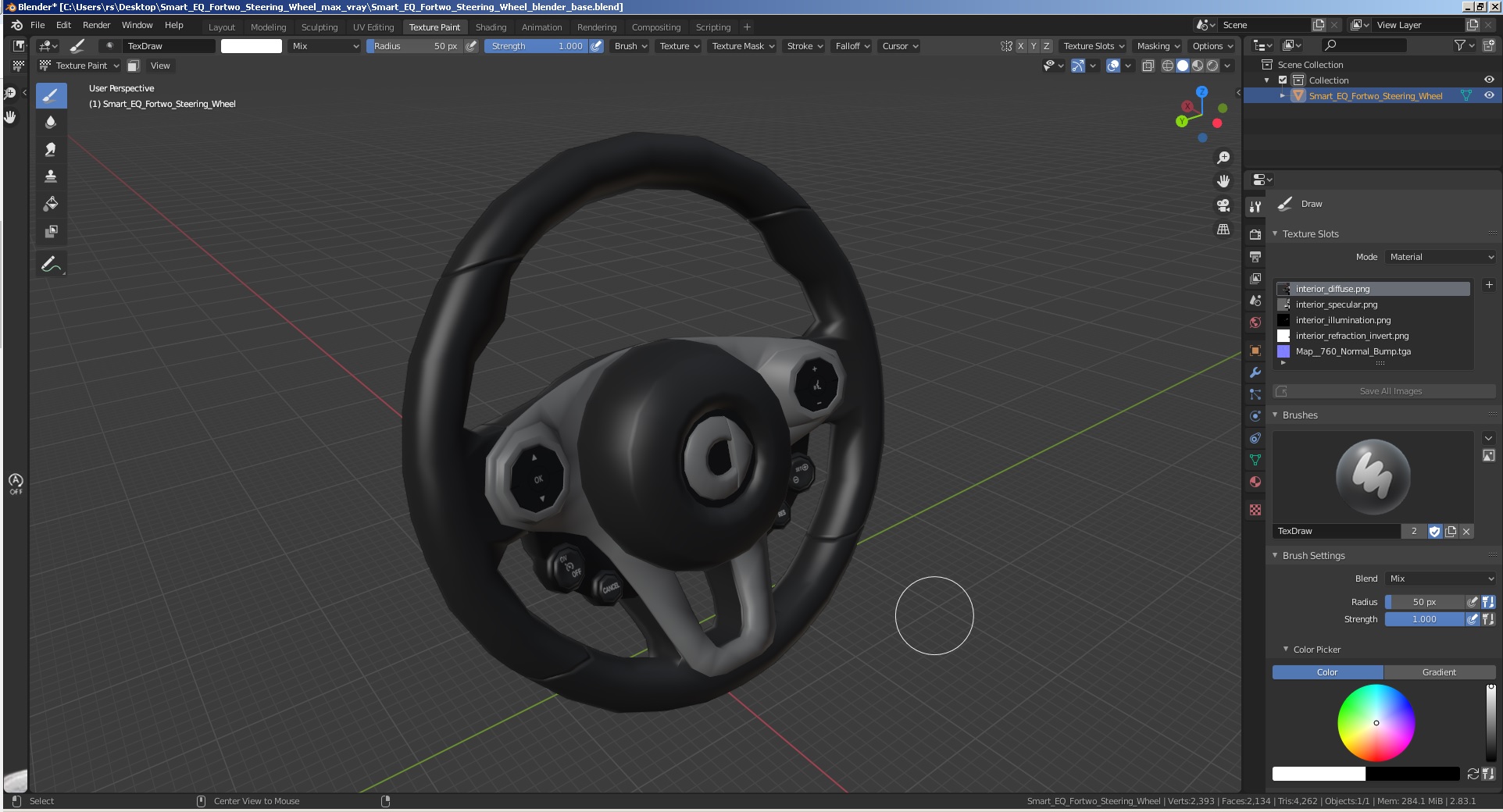The width and height of the screenshot is (1503, 812).
Task: Switch perspective/orthographic grid icon
Action: point(1223,229)
